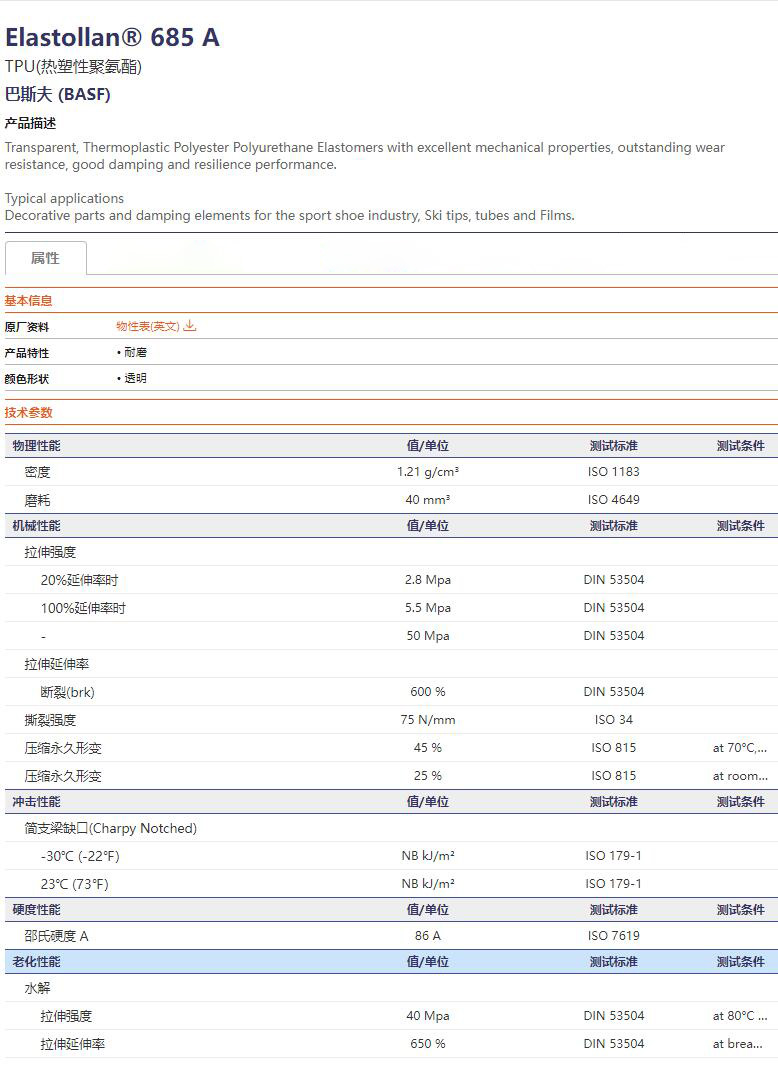Screen dimensions: 778x1085
Task: Click the 硬度性能 table header
Action: click(36, 910)
